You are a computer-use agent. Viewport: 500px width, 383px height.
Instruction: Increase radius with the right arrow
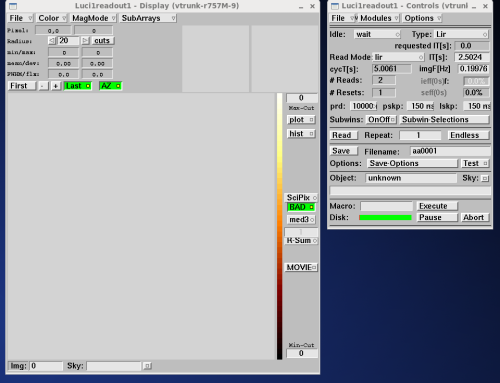[85, 41]
